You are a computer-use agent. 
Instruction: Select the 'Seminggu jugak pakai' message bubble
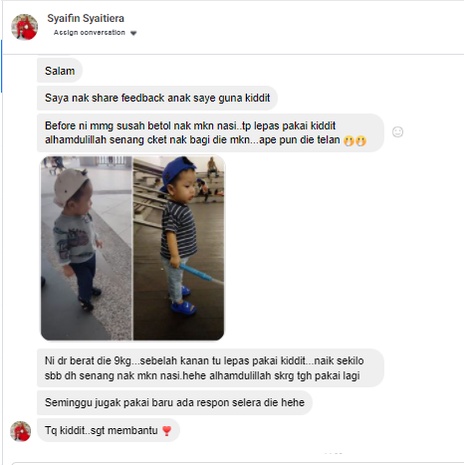coord(174,403)
